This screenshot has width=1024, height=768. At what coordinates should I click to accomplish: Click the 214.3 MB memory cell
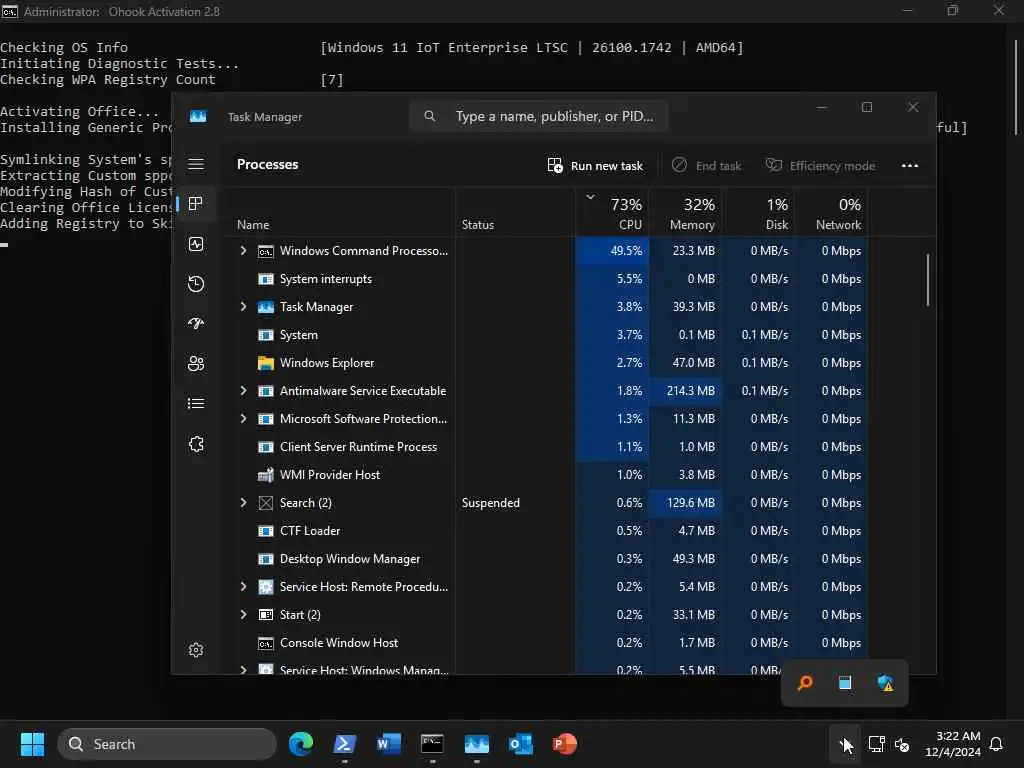click(686, 391)
